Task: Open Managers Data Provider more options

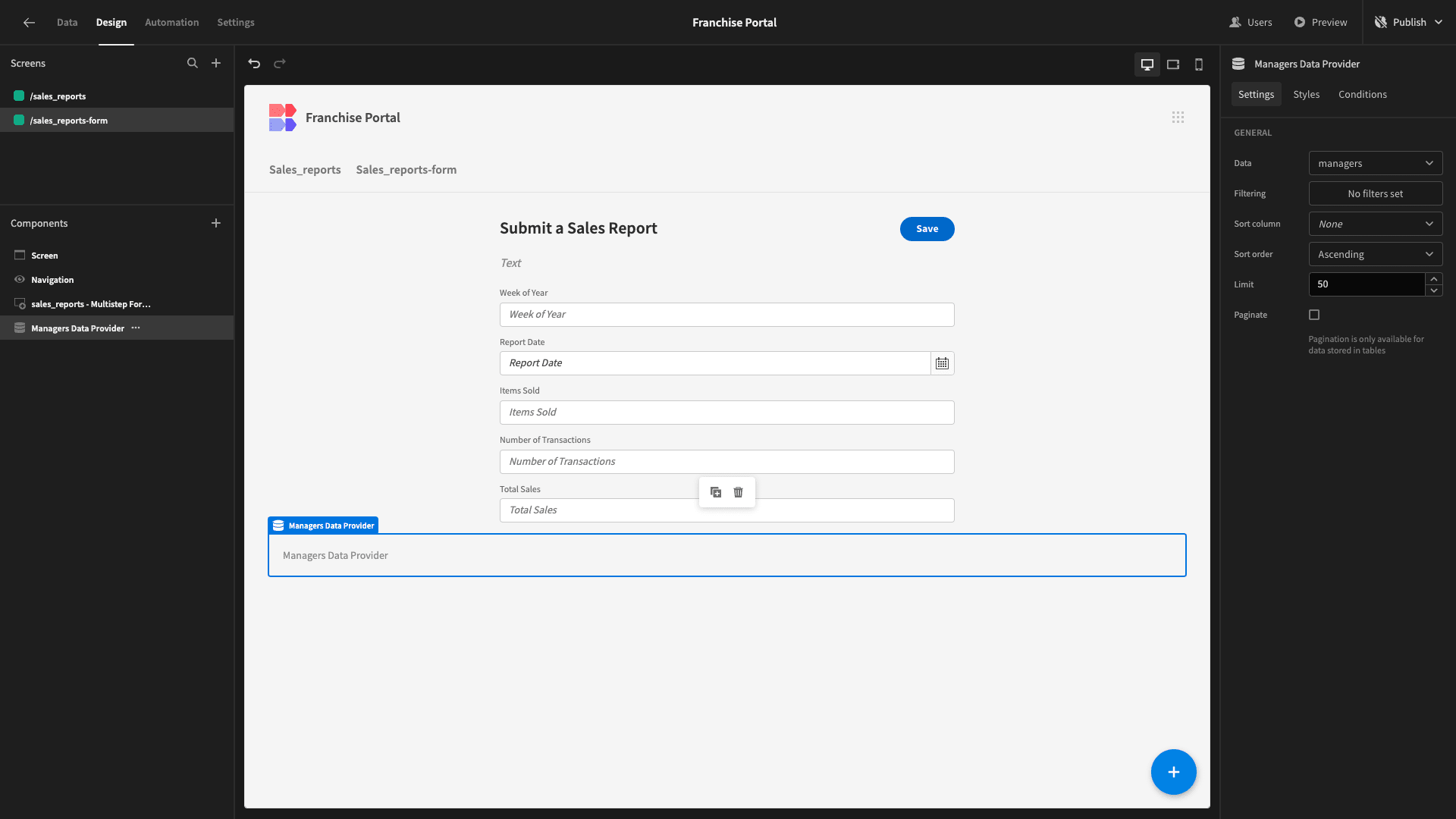Action: 136,328
